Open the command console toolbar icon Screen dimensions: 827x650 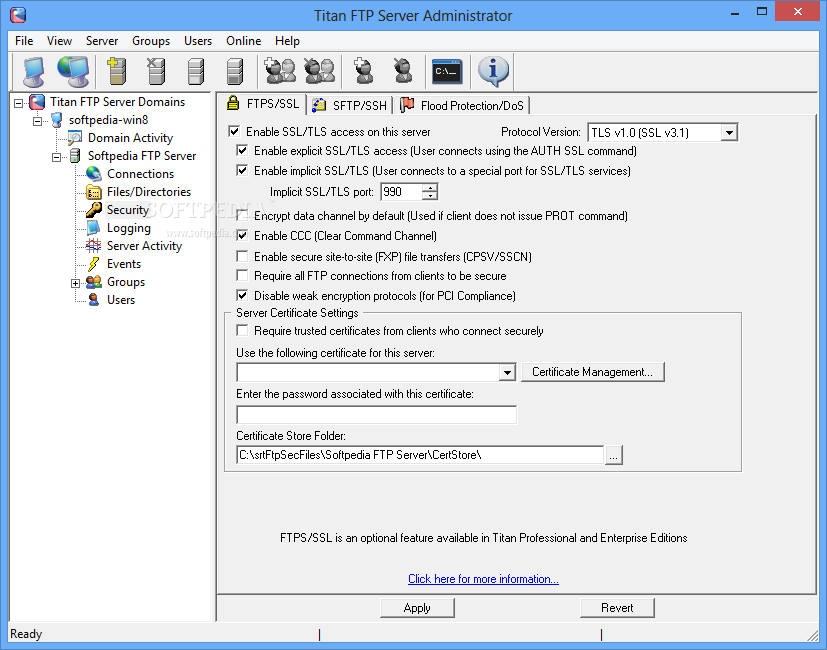click(x=447, y=71)
